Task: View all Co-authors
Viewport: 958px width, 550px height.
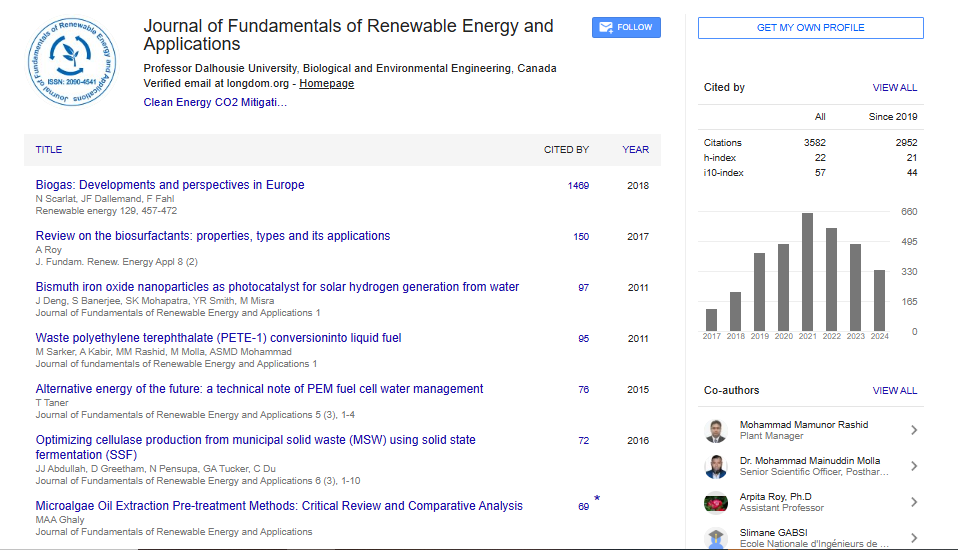Action: click(894, 391)
